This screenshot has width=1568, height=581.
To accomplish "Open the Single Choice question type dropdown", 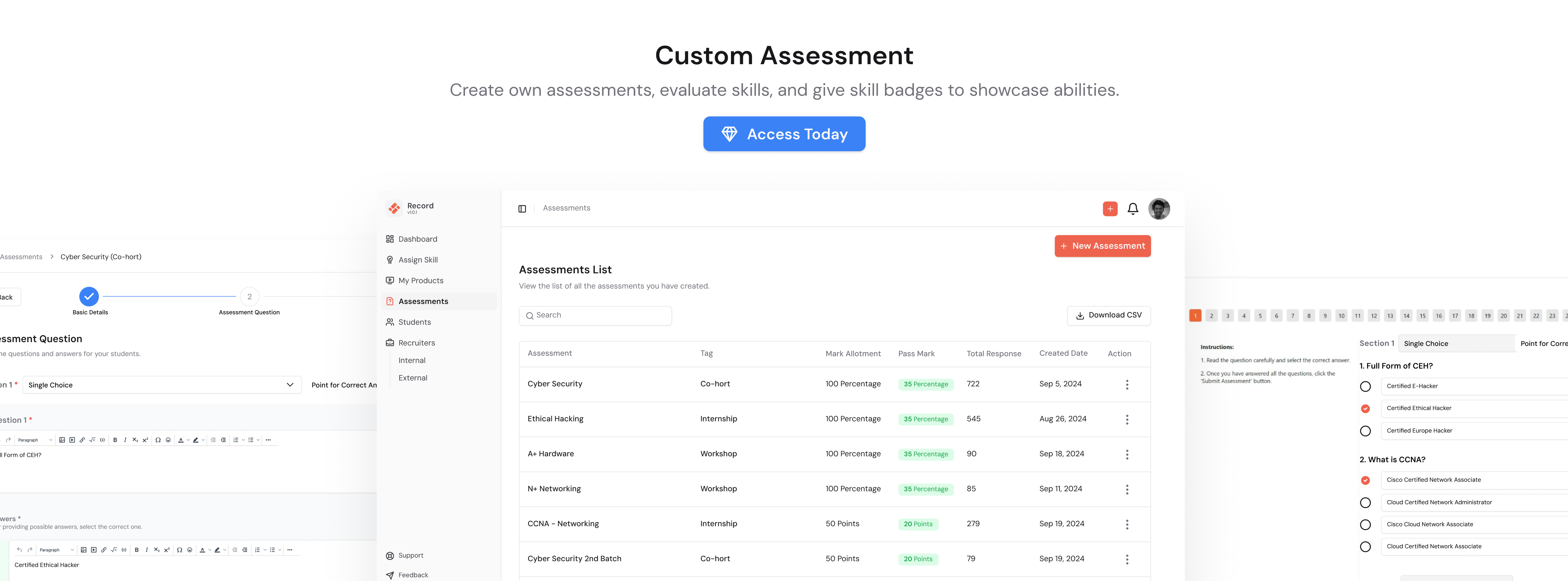I will tap(162, 385).
